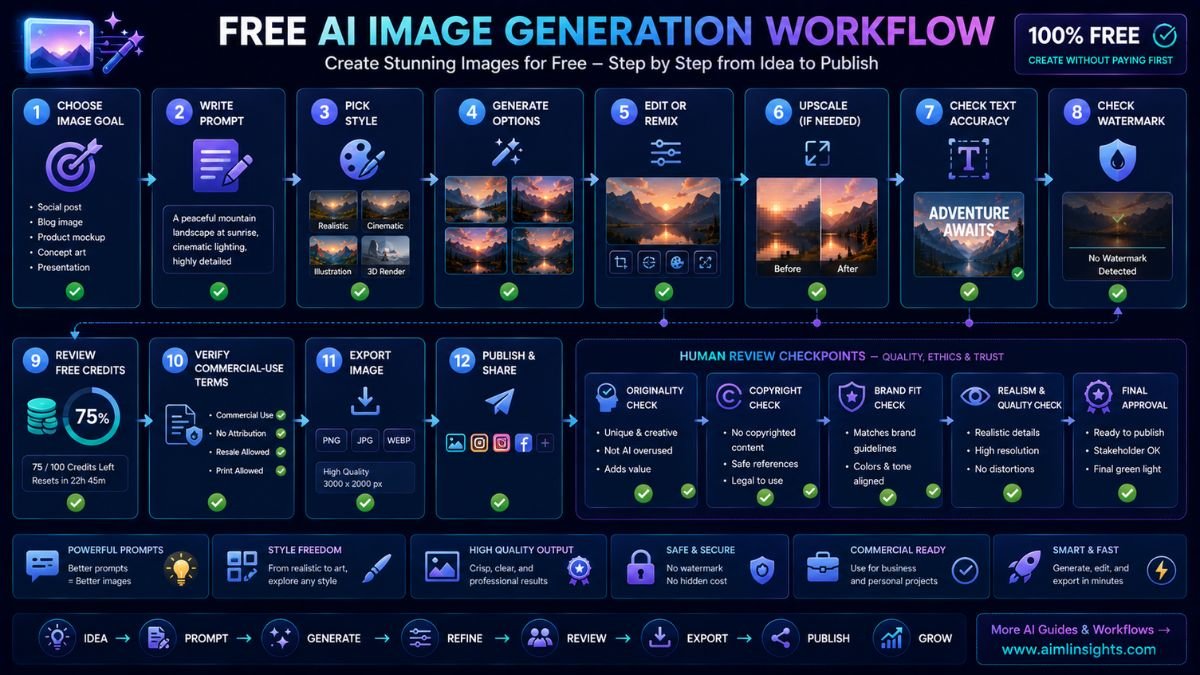
Task: Click the plus icon after the Facebook icon
Action: pos(545,443)
